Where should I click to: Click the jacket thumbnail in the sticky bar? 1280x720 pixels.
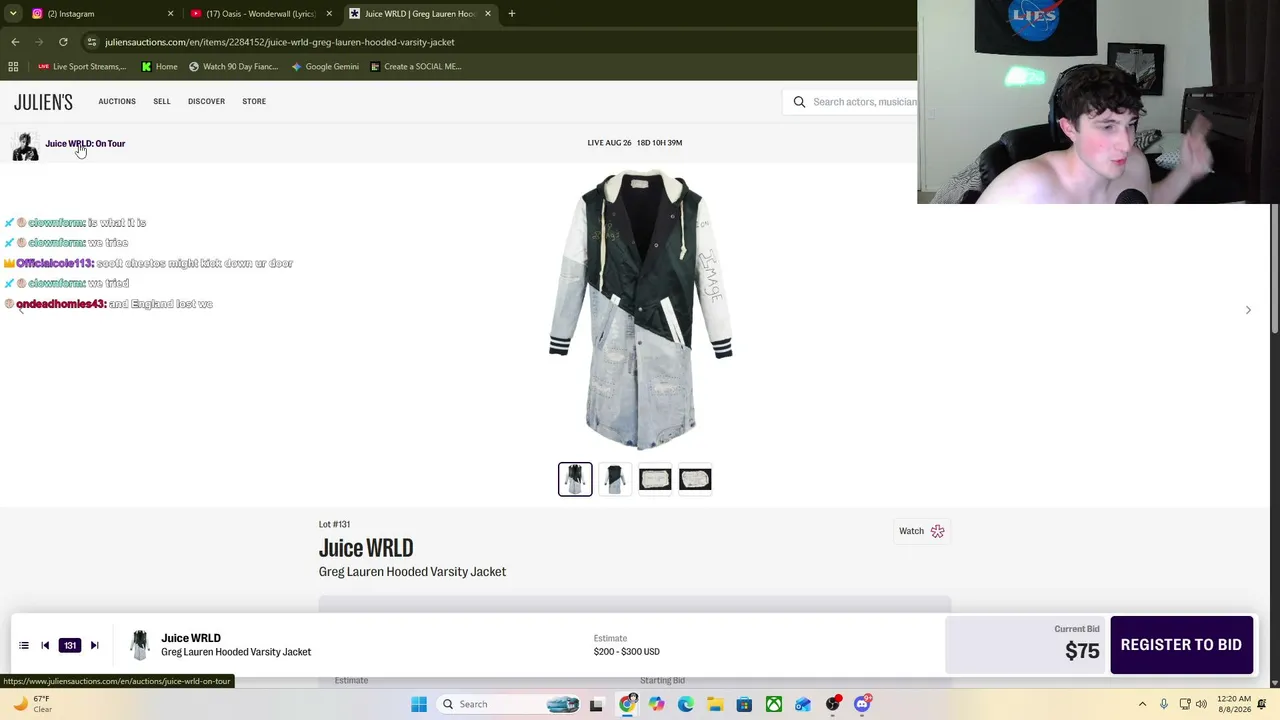pos(139,645)
